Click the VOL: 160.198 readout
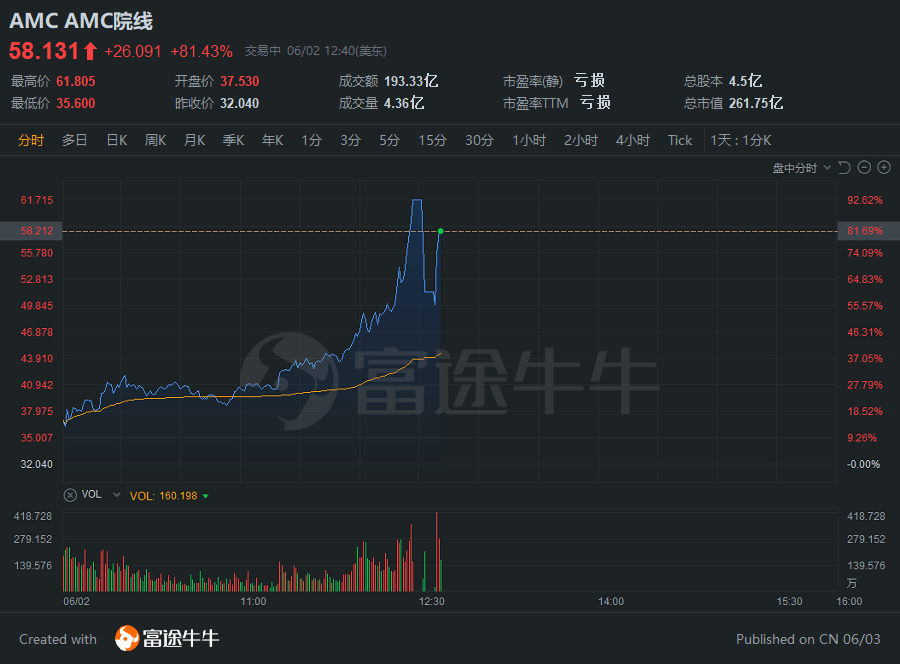This screenshot has height=664, width=900. pos(164,496)
